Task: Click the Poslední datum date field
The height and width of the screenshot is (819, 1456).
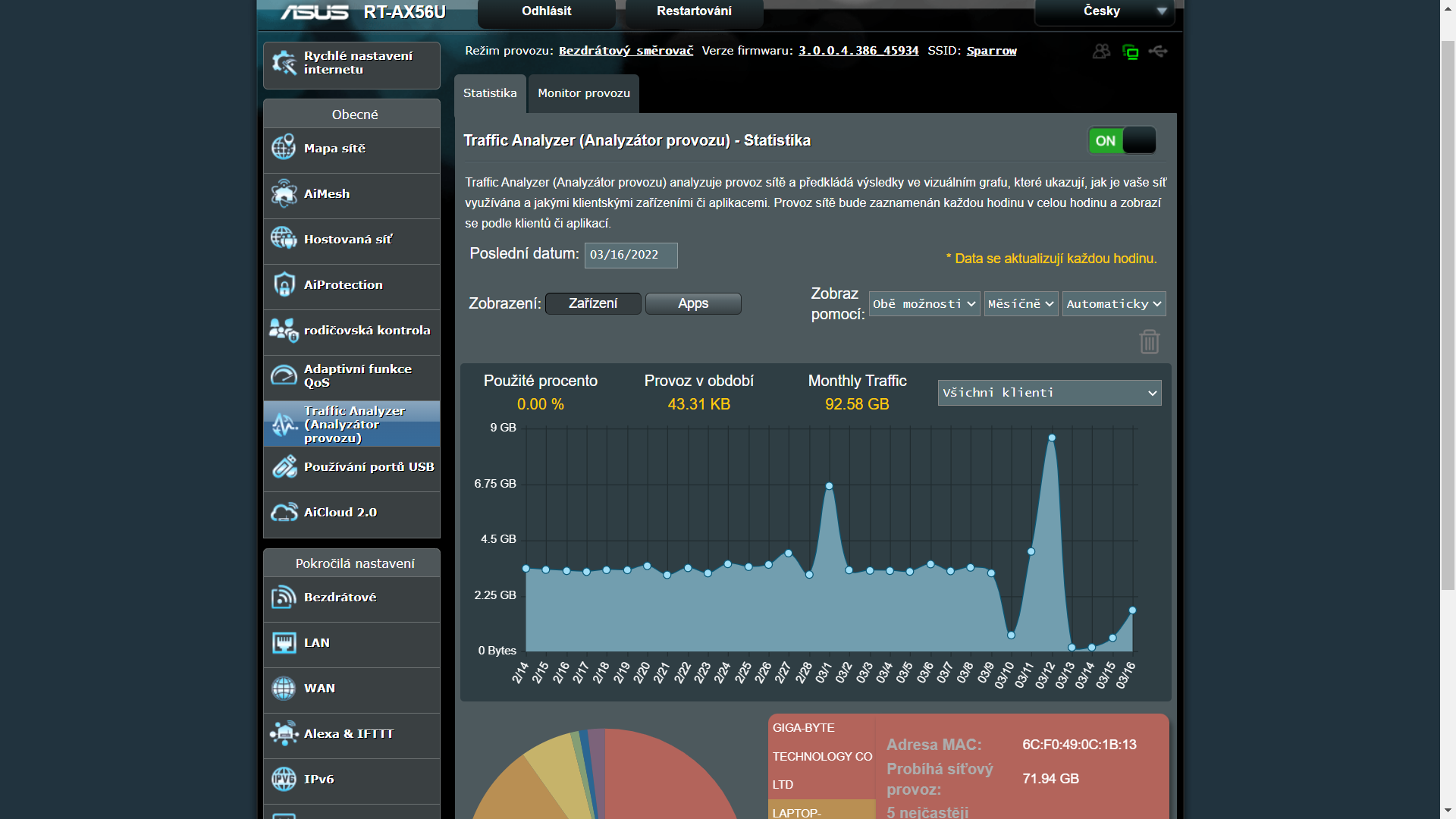Action: pyautogui.click(x=630, y=255)
